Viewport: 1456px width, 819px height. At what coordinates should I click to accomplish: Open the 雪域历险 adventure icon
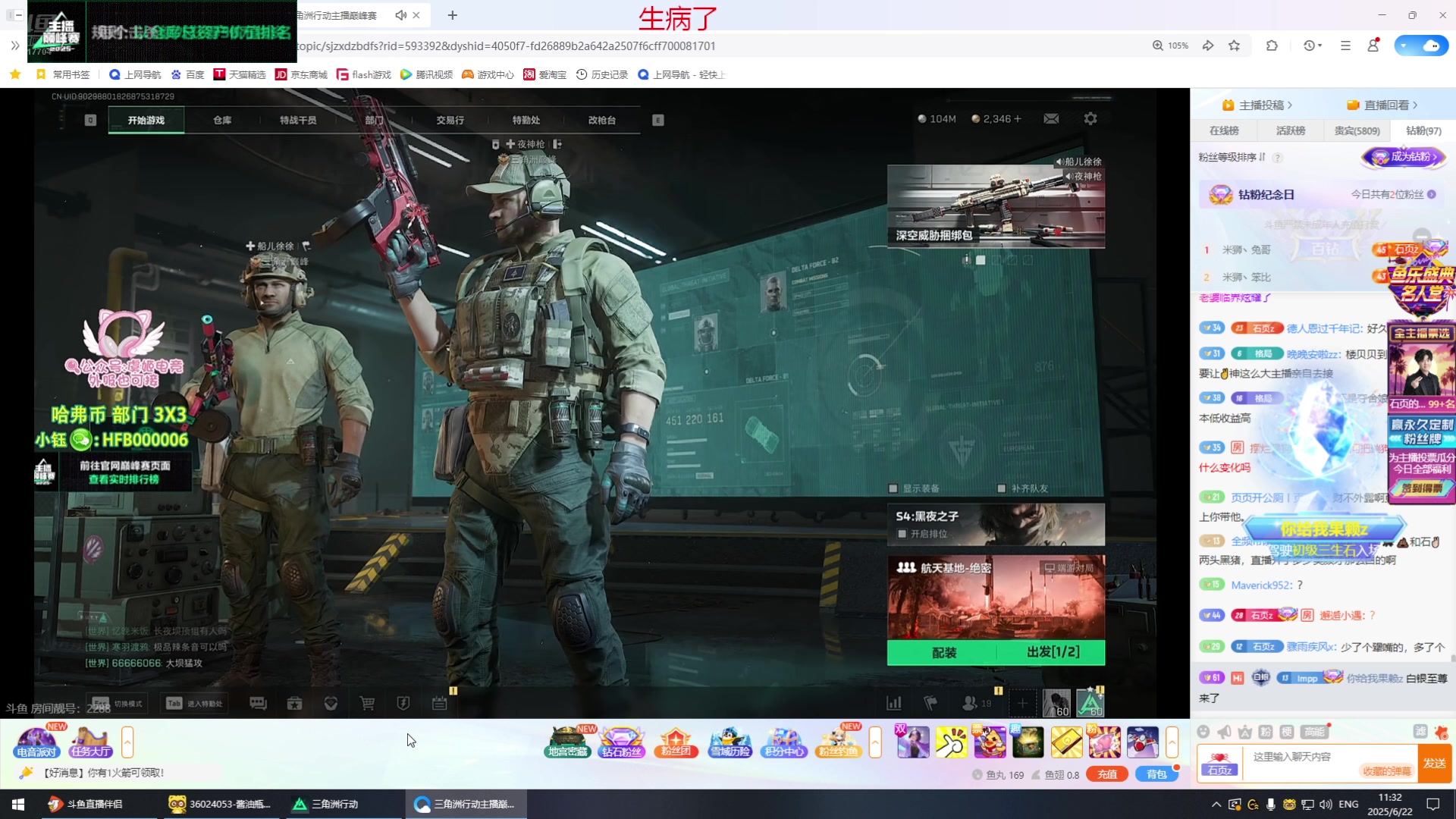tap(730, 742)
